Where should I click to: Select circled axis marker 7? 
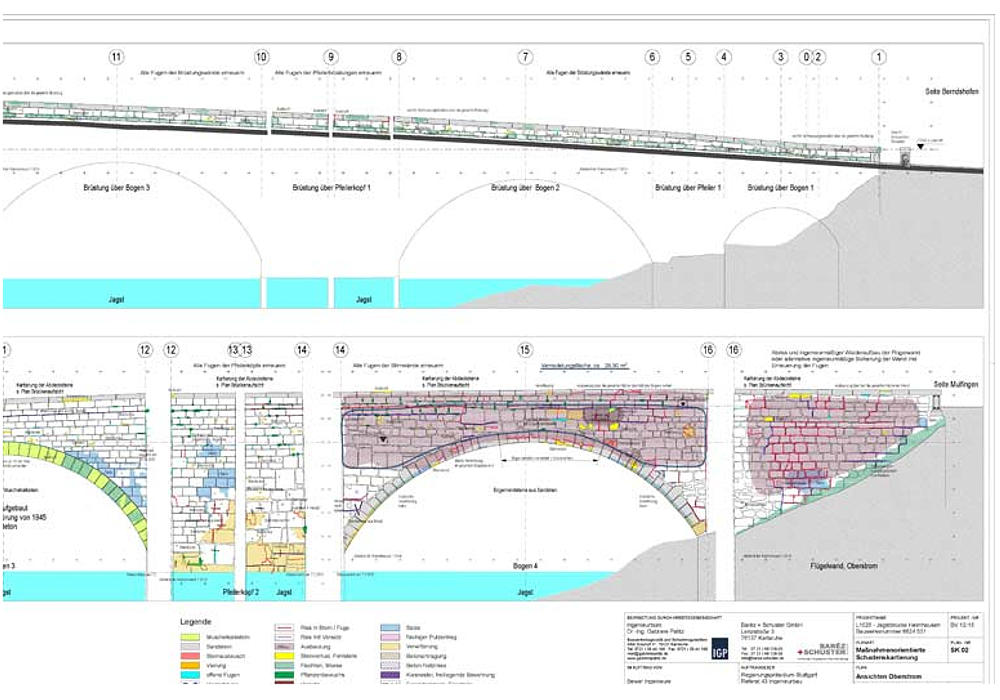point(525,57)
